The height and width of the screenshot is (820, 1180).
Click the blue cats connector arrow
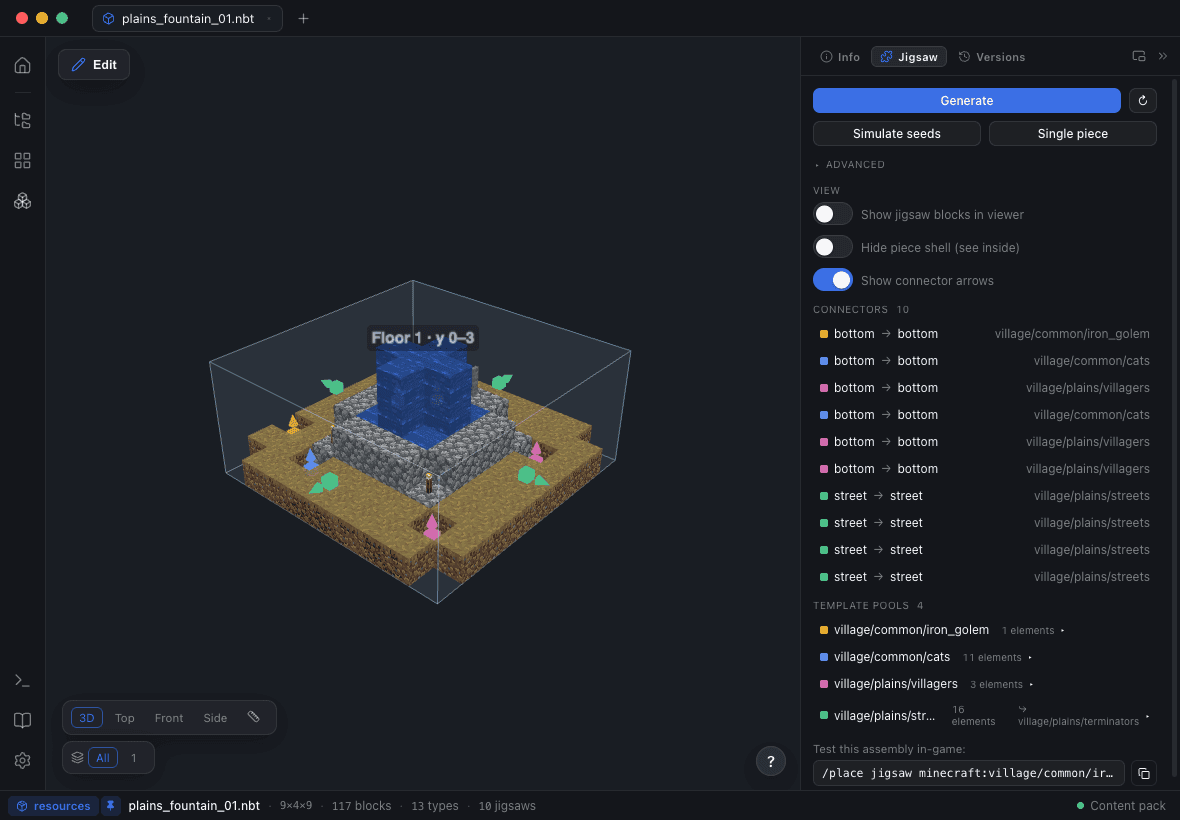point(310,459)
